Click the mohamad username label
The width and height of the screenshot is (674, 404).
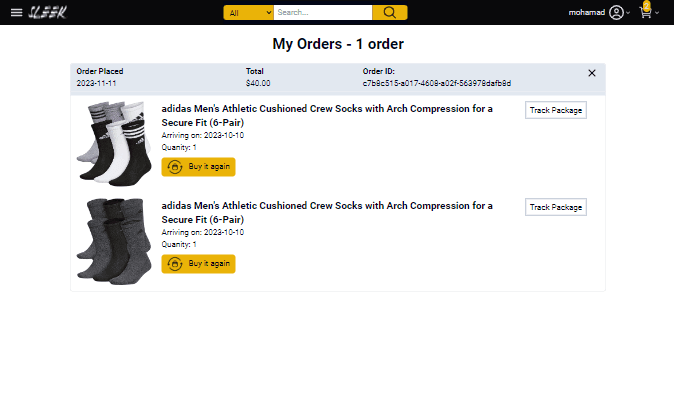(586, 13)
